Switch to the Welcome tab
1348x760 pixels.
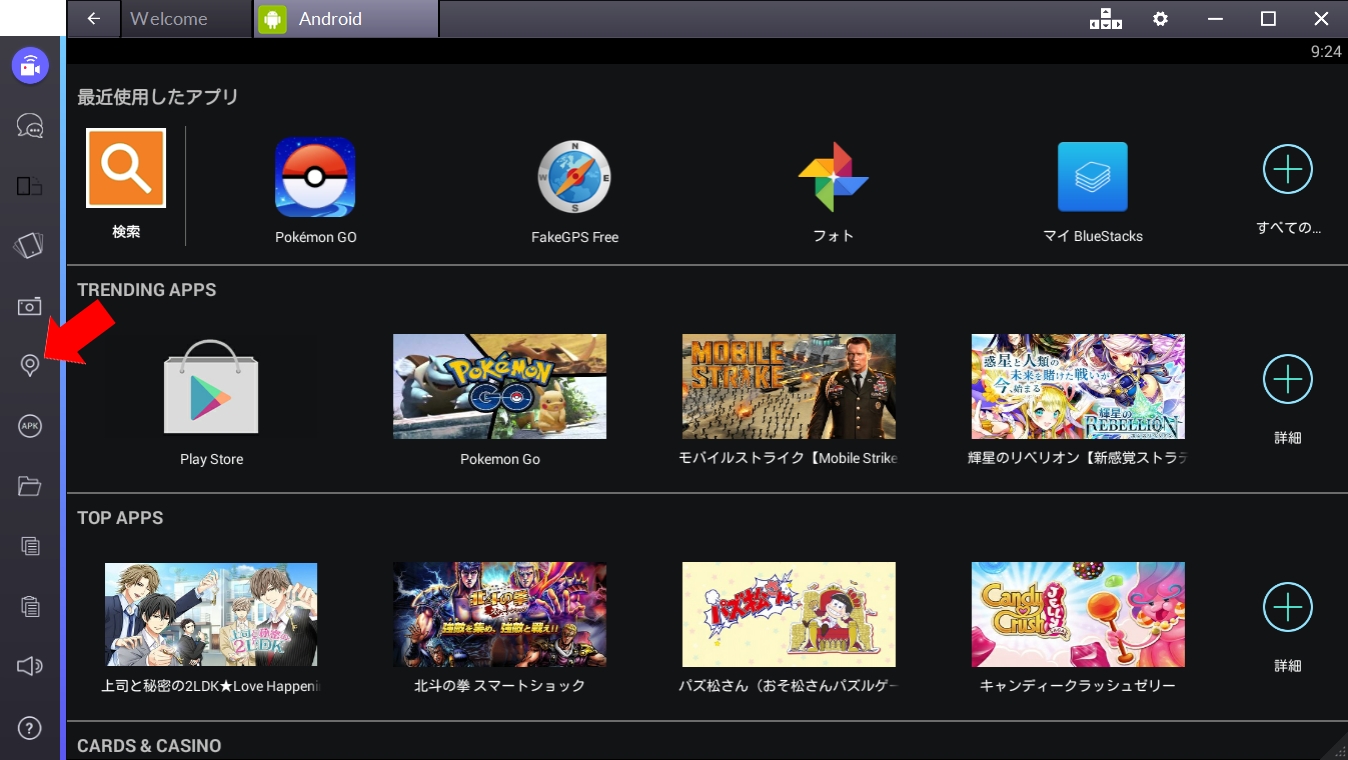(x=187, y=19)
